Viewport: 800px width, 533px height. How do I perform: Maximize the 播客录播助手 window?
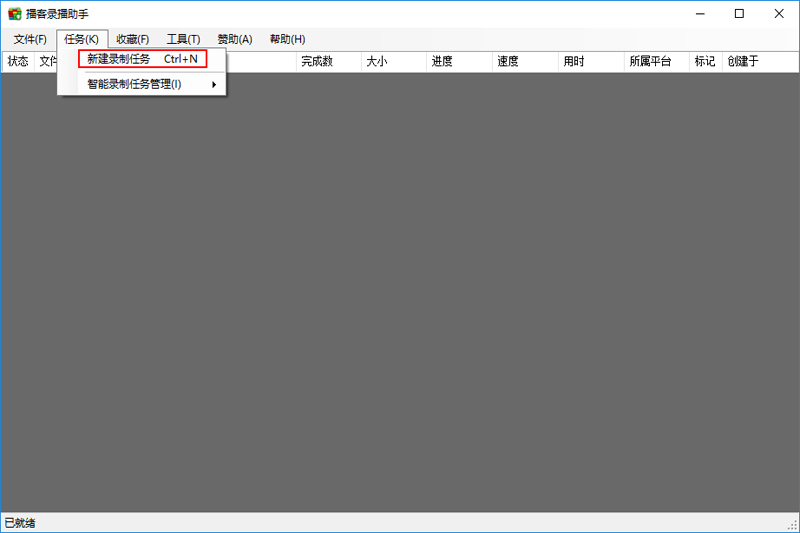click(739, 14)
